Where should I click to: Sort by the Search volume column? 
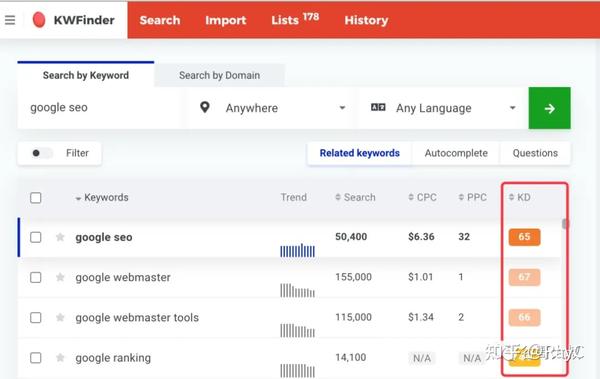pos(355,198)
